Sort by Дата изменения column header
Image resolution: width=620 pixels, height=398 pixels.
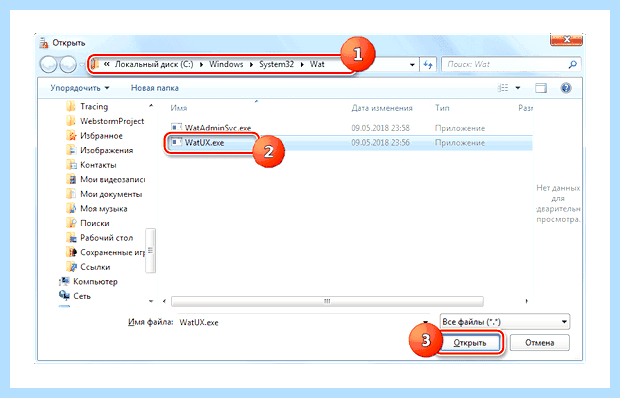[x=382, y=108]
